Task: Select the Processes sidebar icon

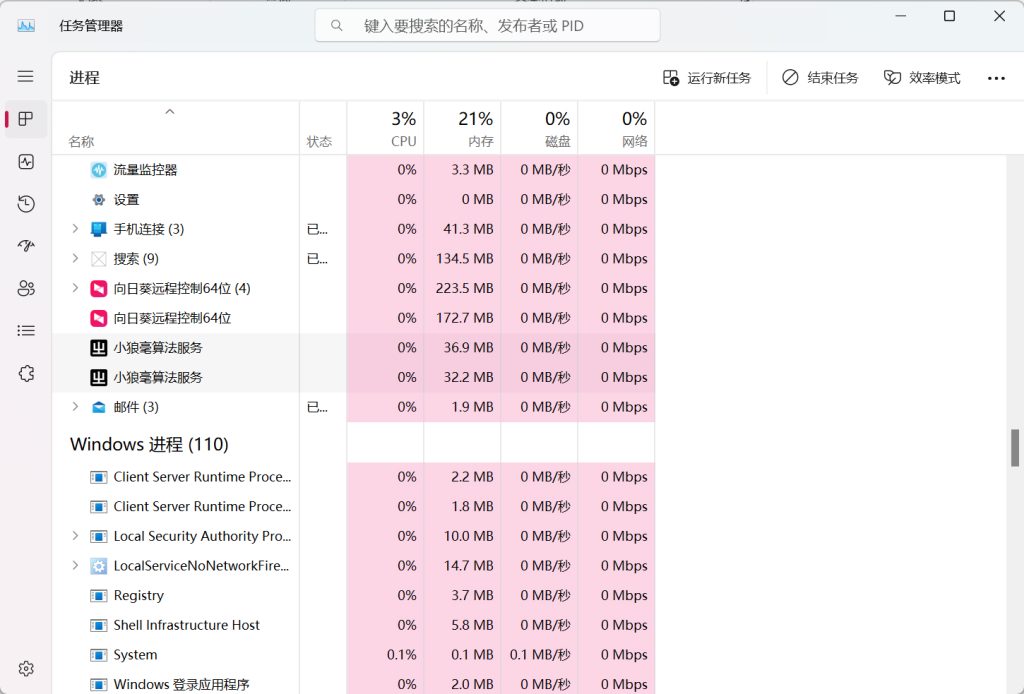Action: click(x=25, y=119)
